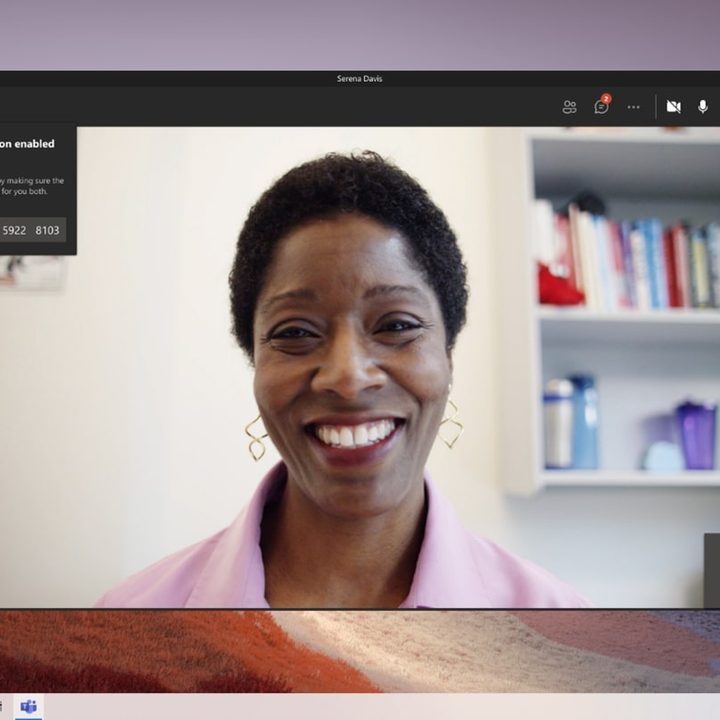Click the 'for you both' description text
The image size is (720, 720).
pyautogui.click(x=24, y=191)
